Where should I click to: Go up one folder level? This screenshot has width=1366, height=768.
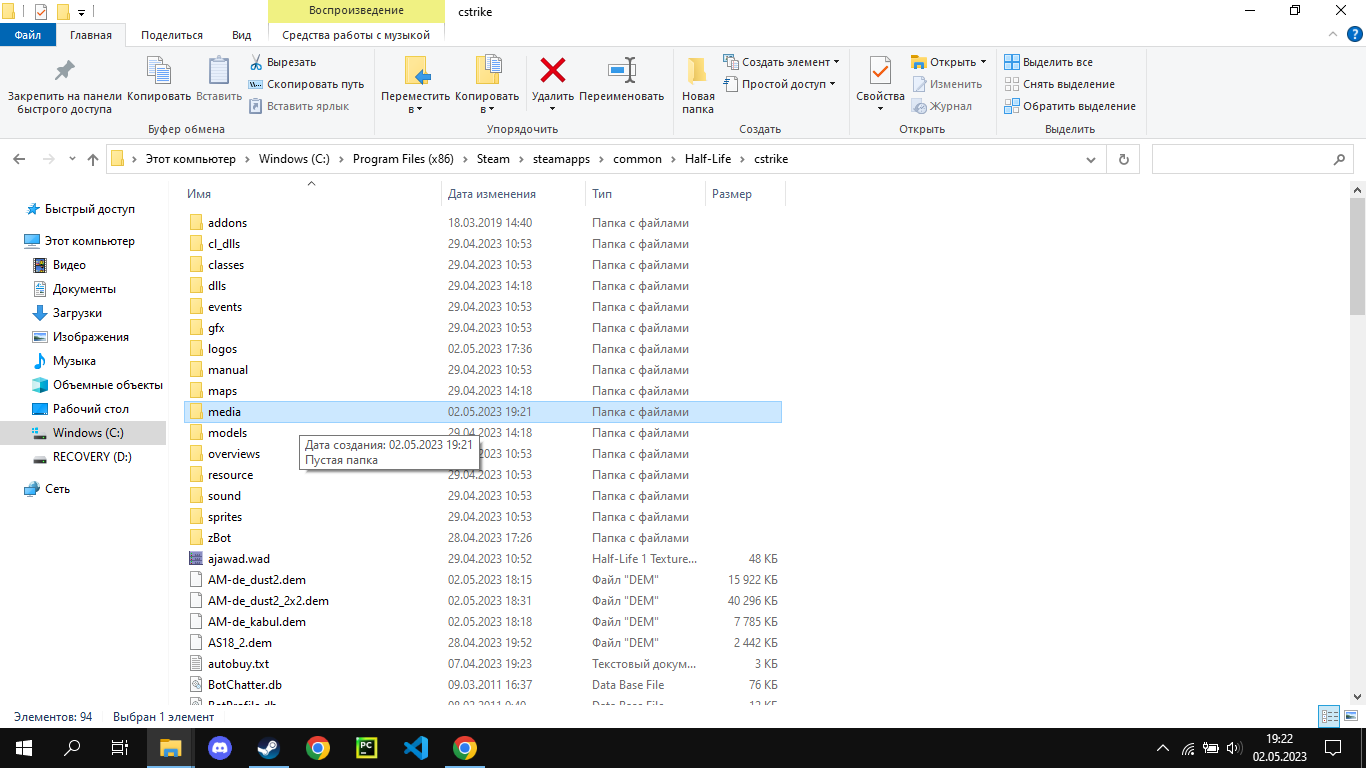[x=93, y=159]
